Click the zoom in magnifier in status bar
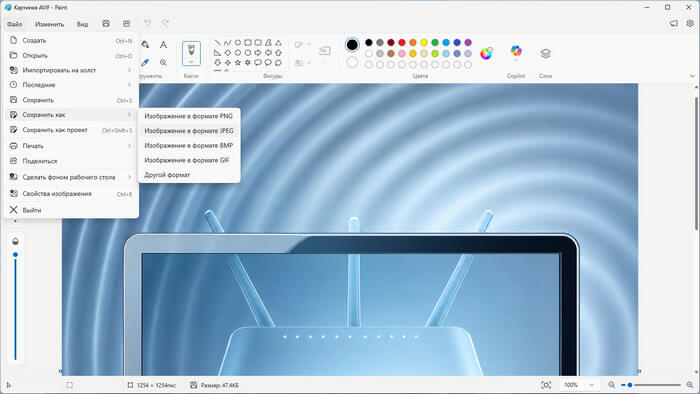This screenshot has height=394, width=700. coord(690,385)
